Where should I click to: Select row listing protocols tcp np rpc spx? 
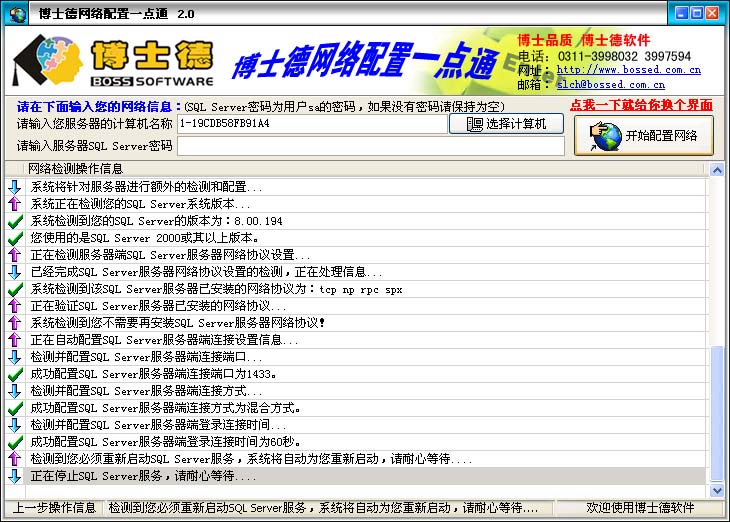216,289
